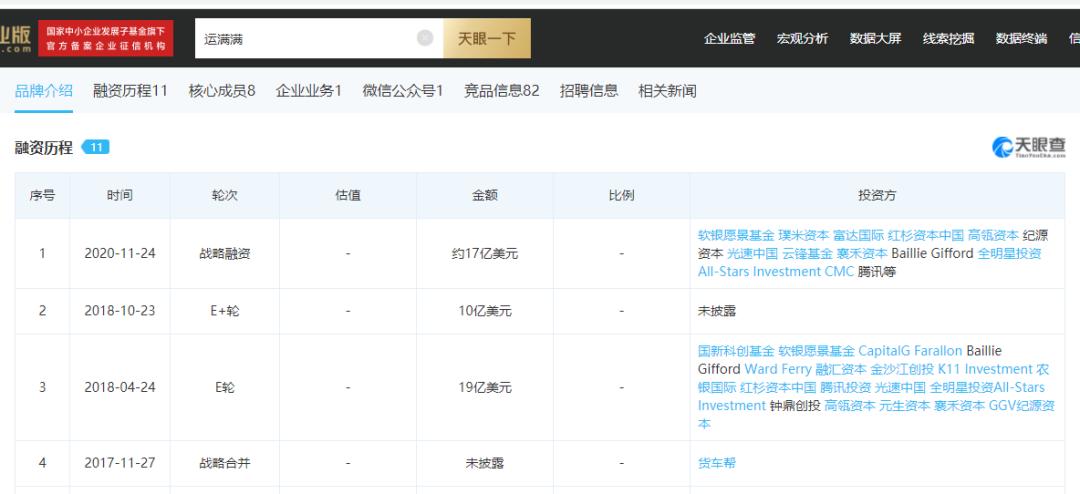Screen dimensions: 1080x494
Task: Switch to the 核心成员8 tab
Action: 222,90
